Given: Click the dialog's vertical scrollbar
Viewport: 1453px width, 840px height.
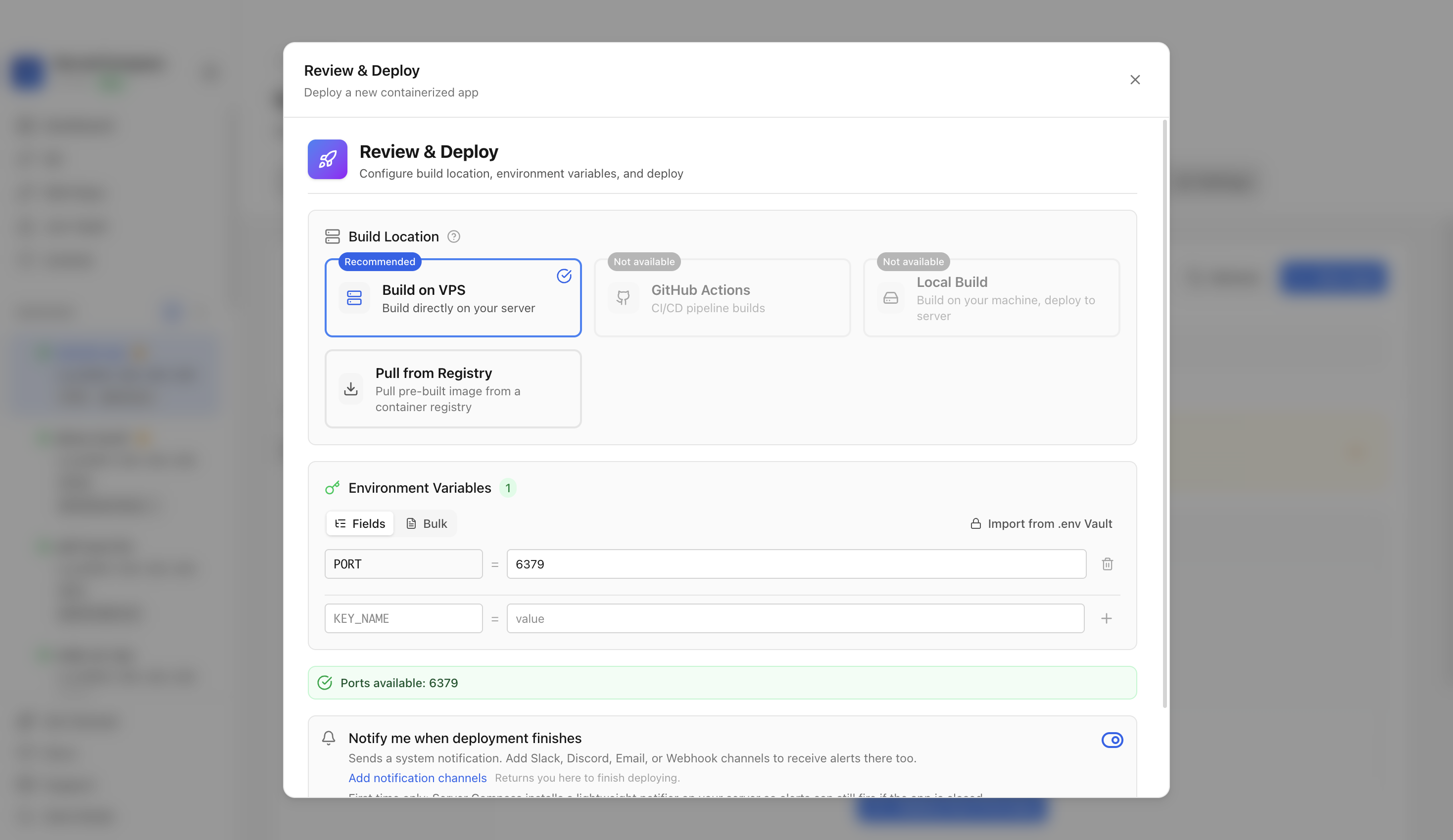Looking at the screenshot, I should click(x=1164, y=414).
